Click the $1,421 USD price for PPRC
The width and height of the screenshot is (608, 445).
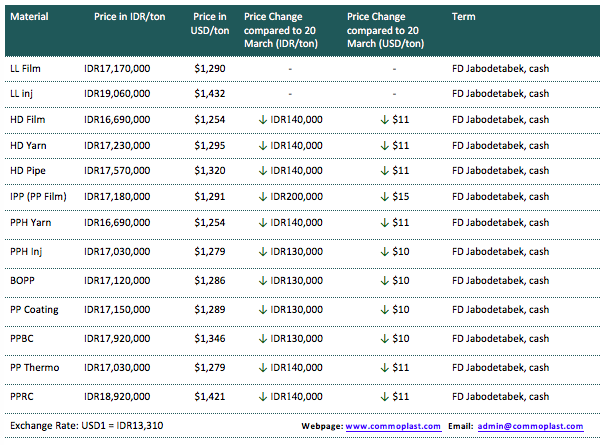point(211,395)
